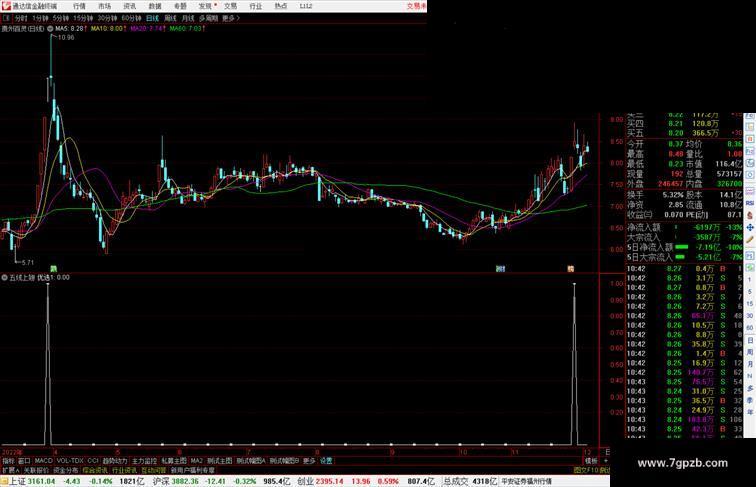Switch to 1分钟 chart period

40,18
